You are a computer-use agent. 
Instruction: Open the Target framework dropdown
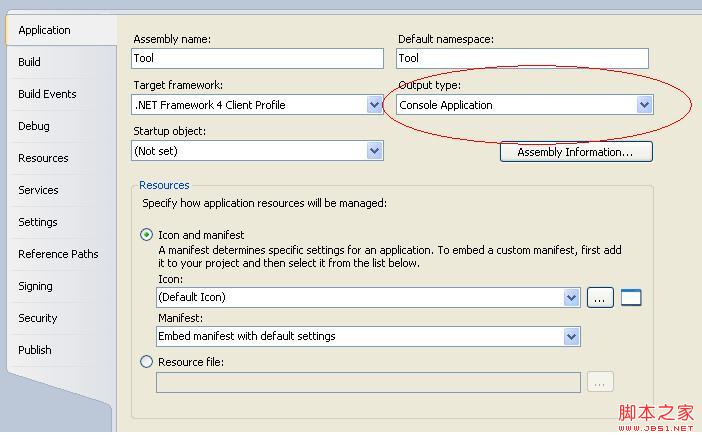(374, 105)
